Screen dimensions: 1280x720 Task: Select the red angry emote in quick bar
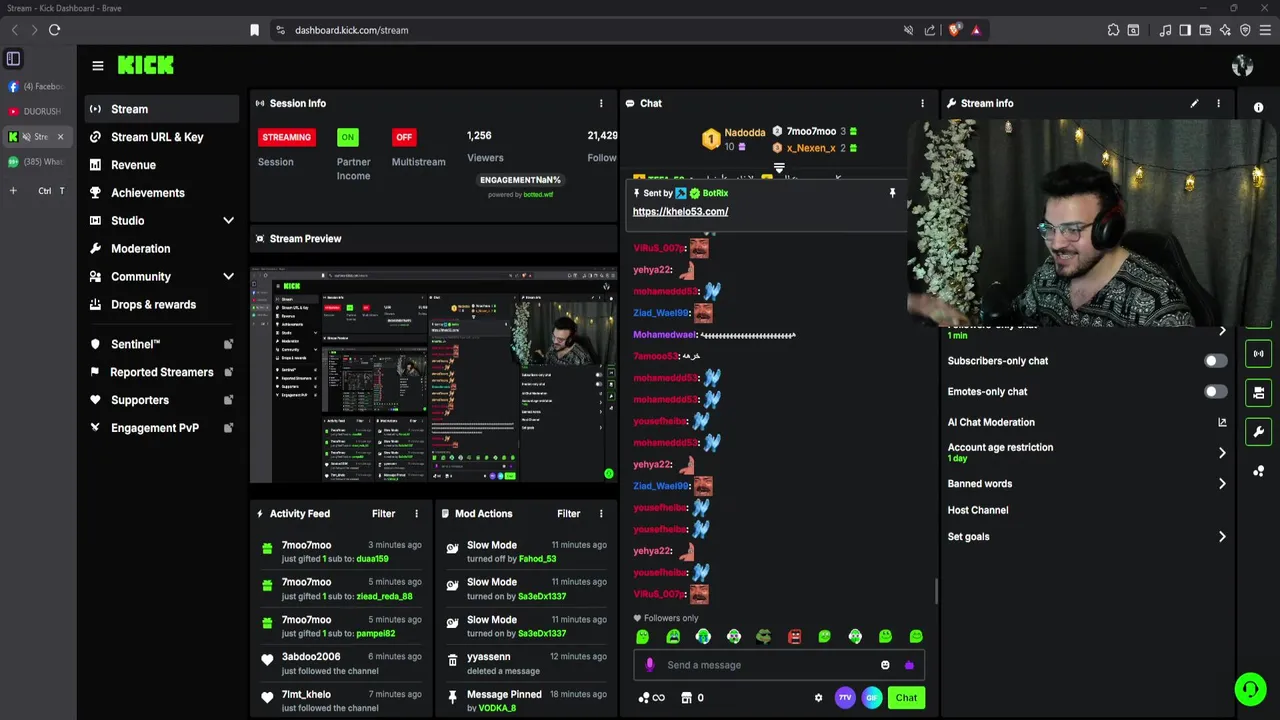[x=794, y=636]
